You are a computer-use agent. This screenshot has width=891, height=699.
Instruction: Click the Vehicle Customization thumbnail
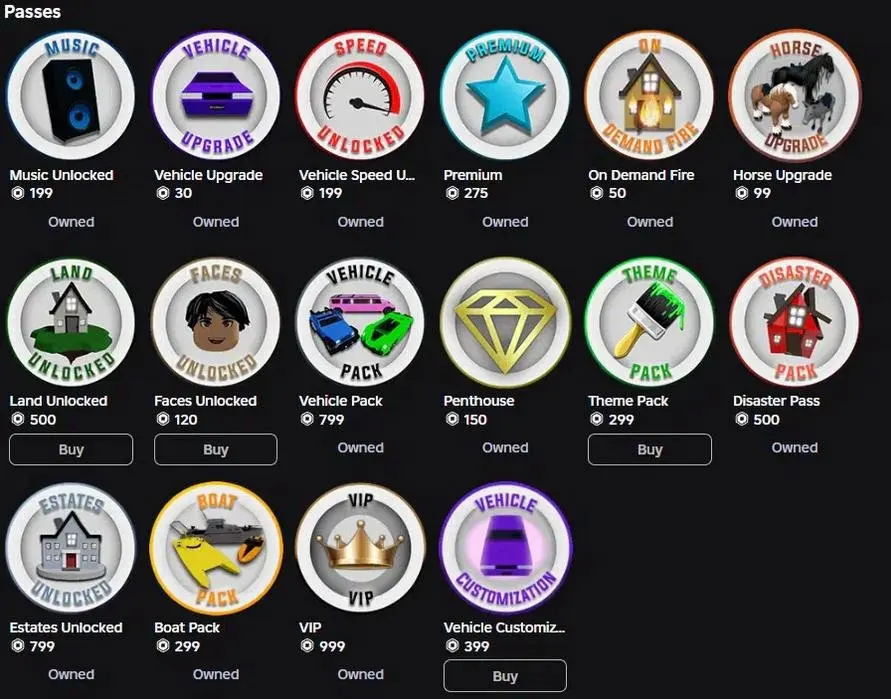tap(505, 548)
